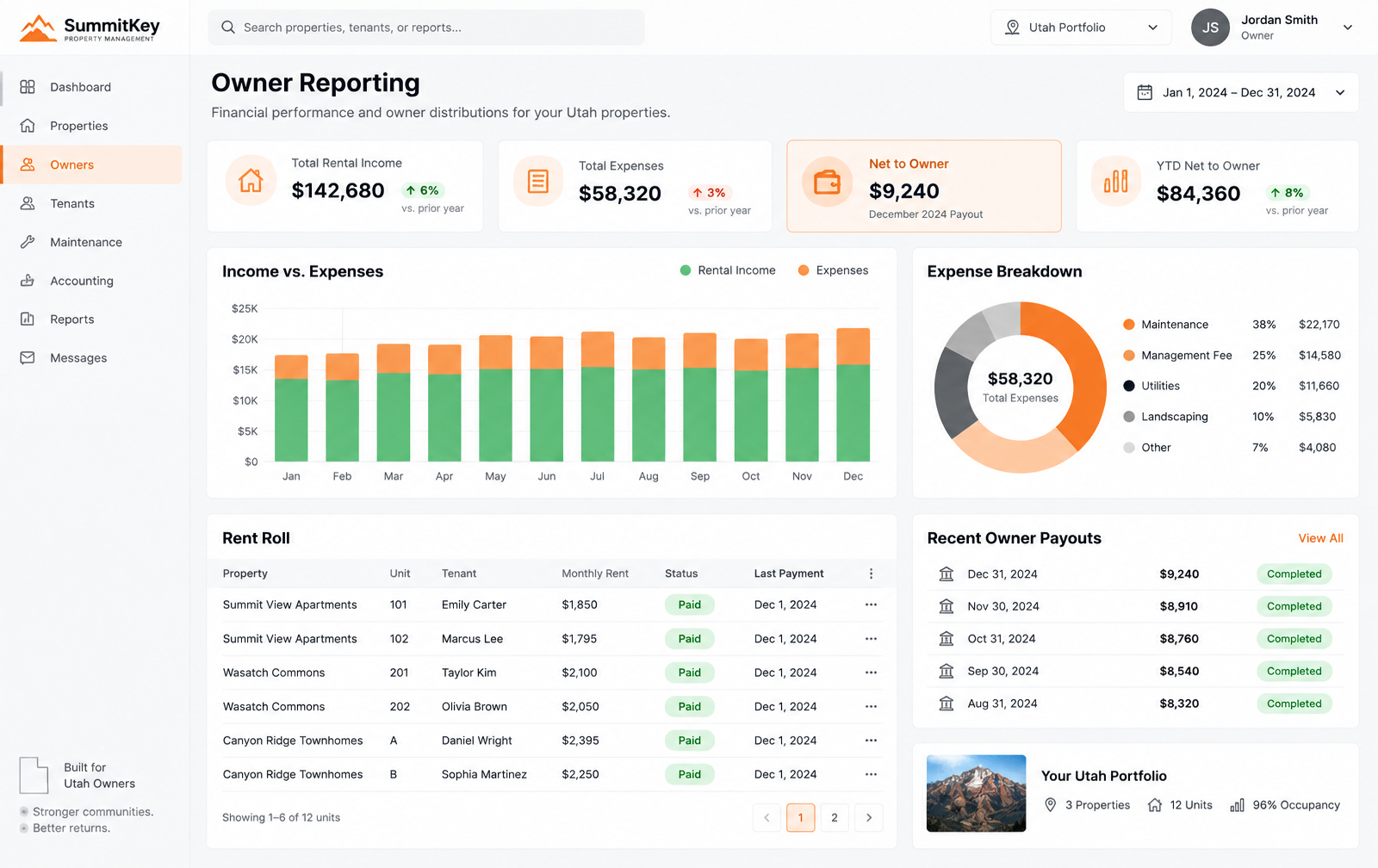1378x868 pixels.
Task: Click the Utilities color dot in legend
Action: 1128,386
